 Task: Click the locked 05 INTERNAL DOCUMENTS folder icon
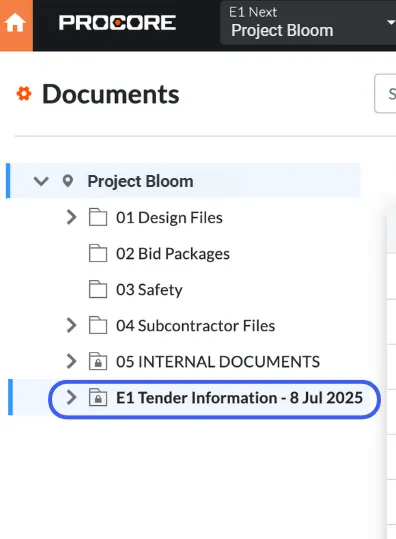click(x=98, y=361)
